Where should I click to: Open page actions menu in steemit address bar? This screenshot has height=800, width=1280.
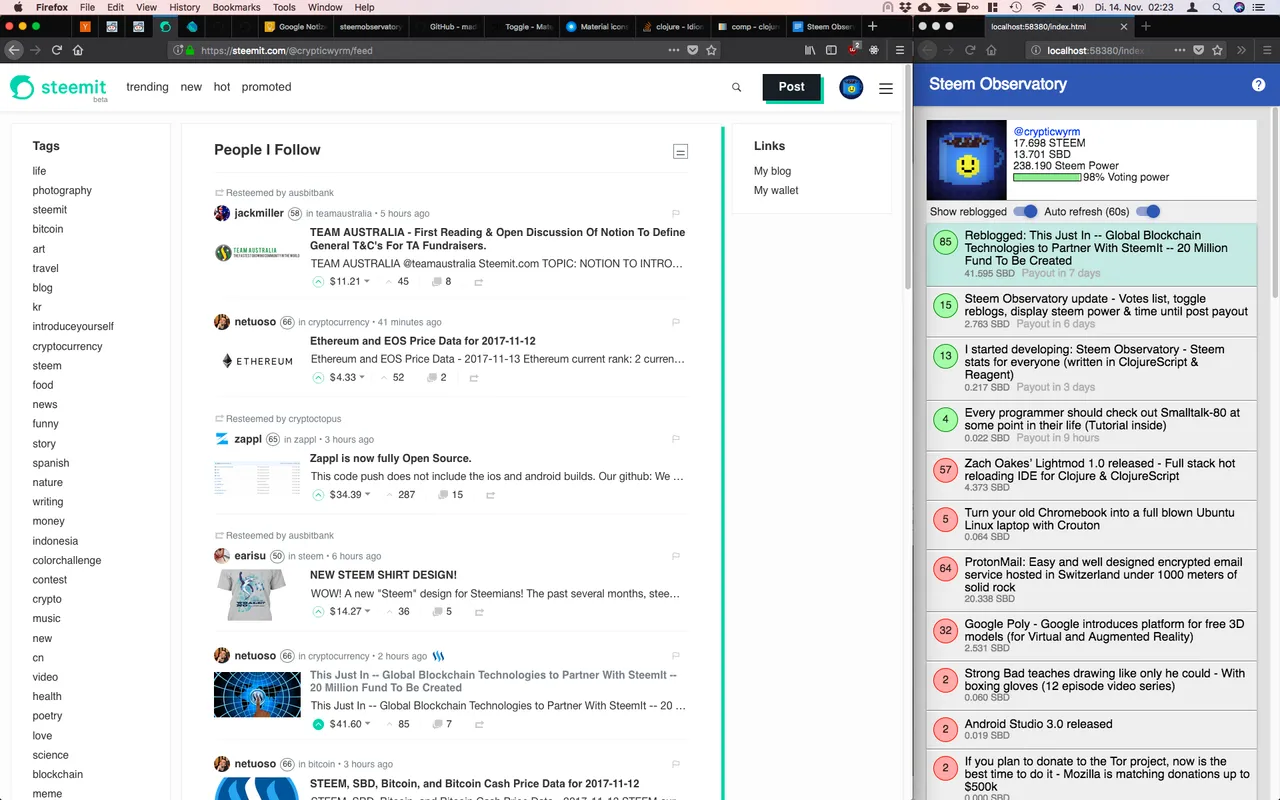coord(674,50)
